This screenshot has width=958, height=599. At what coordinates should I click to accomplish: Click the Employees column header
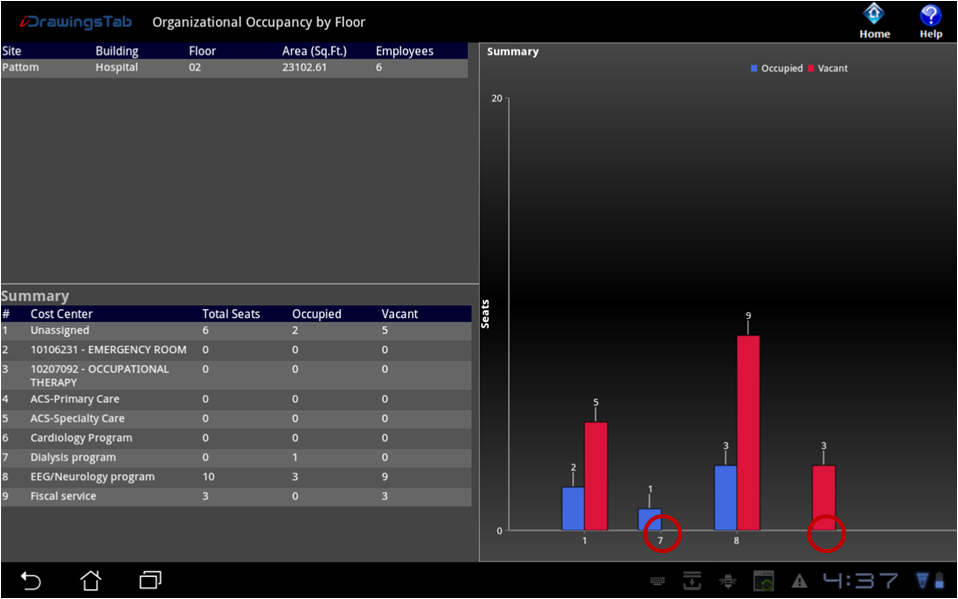[x=404, y=51]
